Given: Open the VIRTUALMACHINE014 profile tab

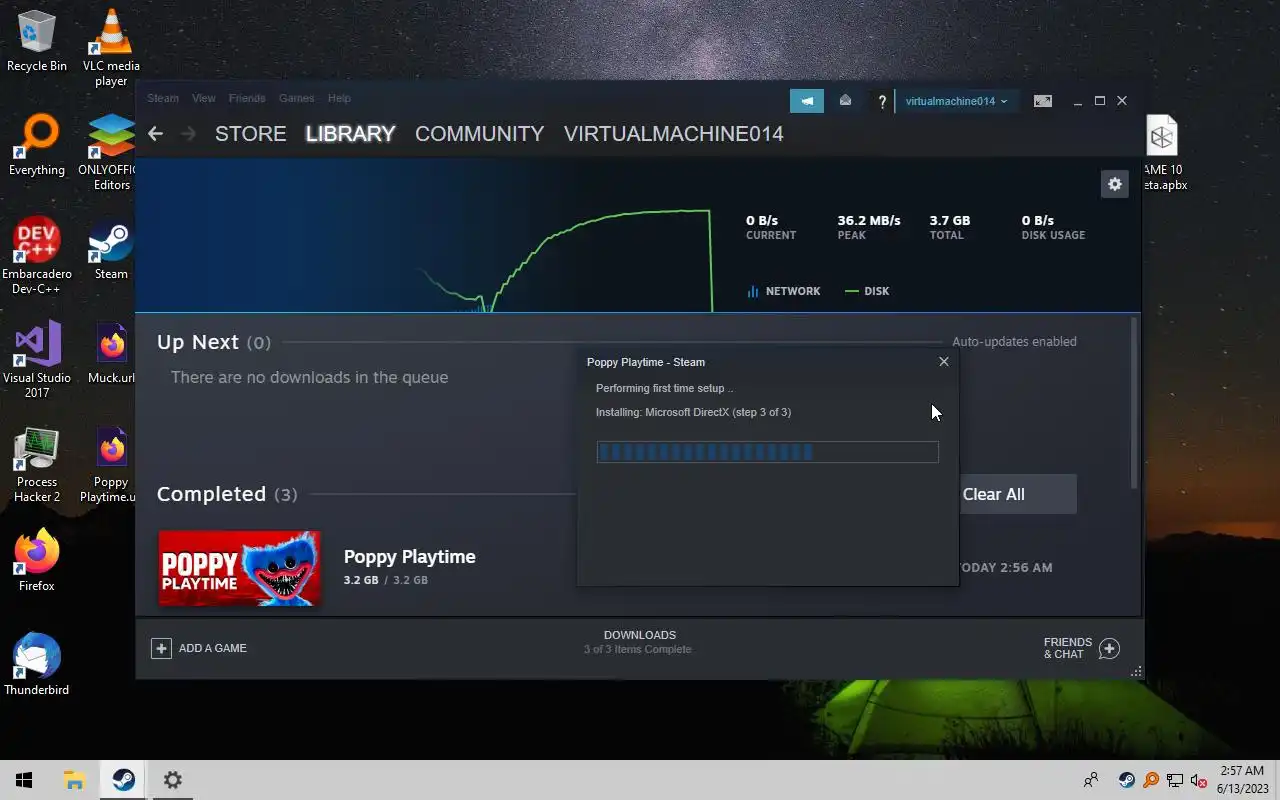Looking at the screenshot, I should 674,133.
